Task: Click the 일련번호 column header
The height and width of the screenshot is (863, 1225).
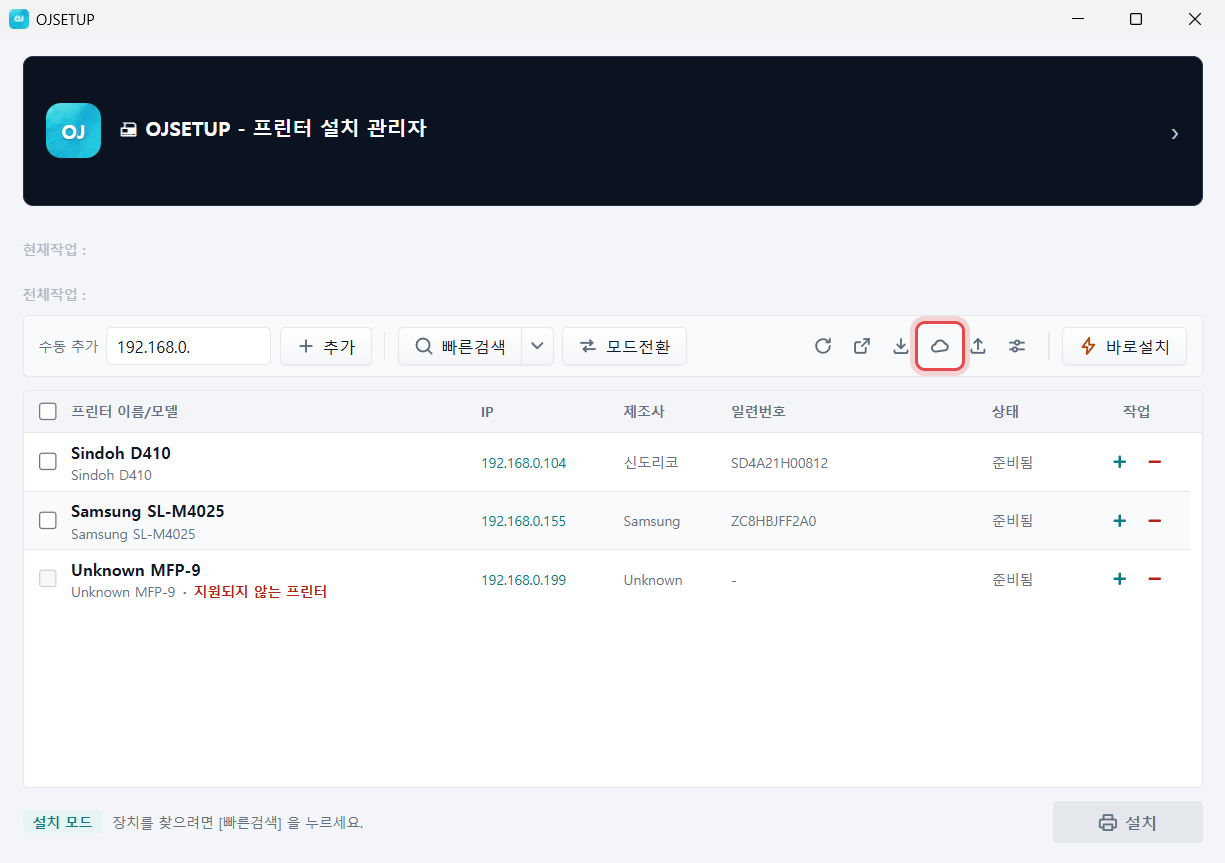Action: [x=758, y=411]
